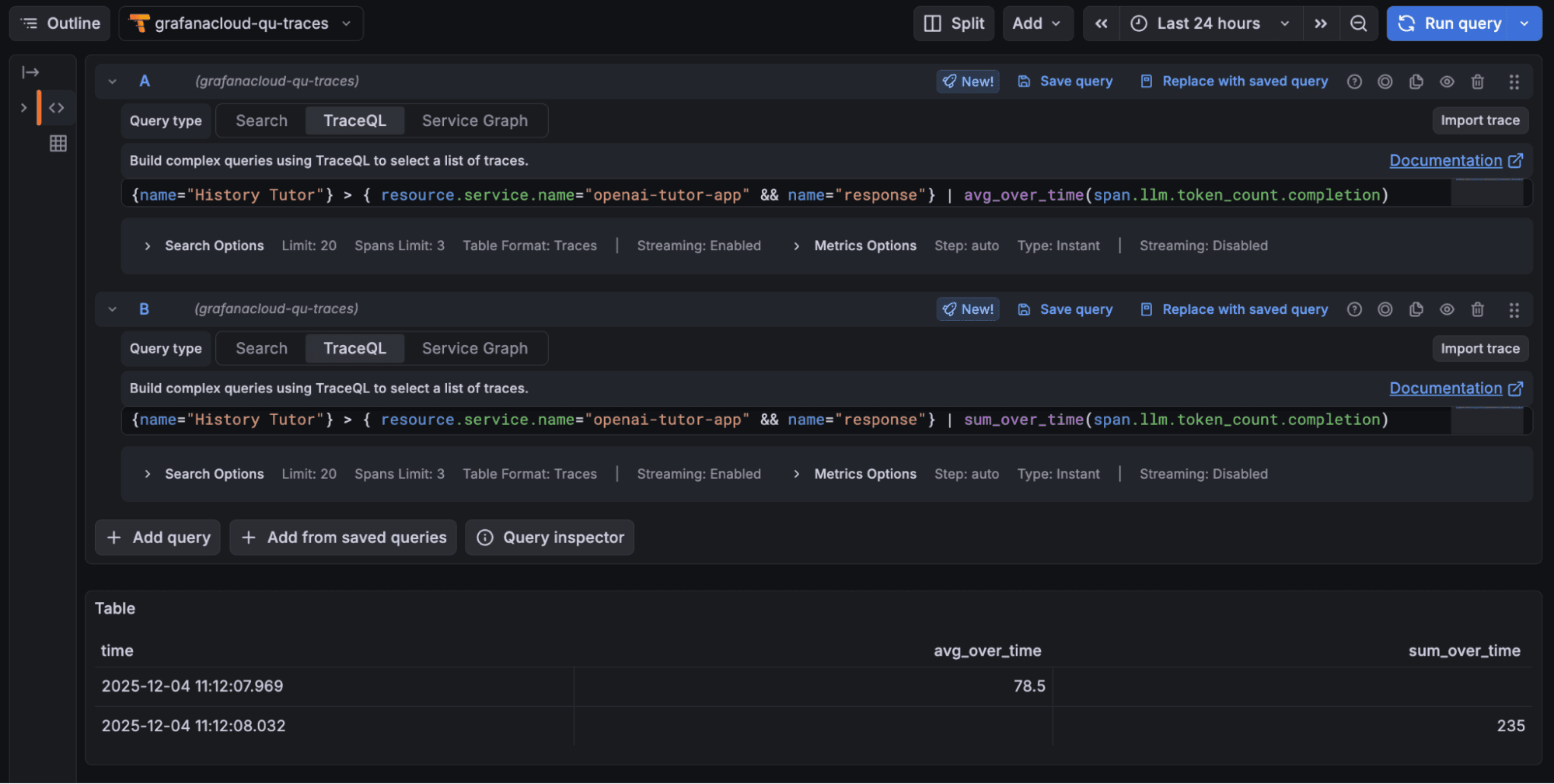Open query A datasource options circle icon

[1385, 82]
